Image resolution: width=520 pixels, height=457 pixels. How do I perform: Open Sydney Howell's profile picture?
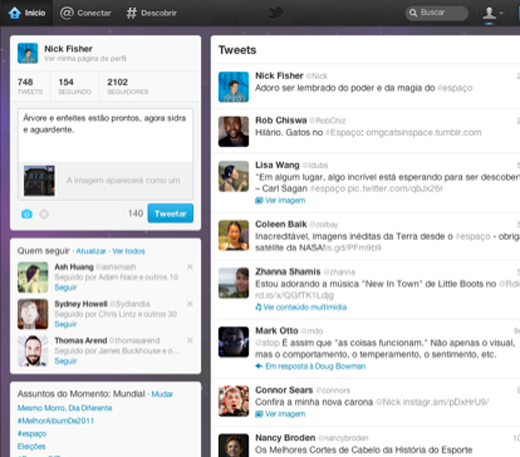point(33,314)
